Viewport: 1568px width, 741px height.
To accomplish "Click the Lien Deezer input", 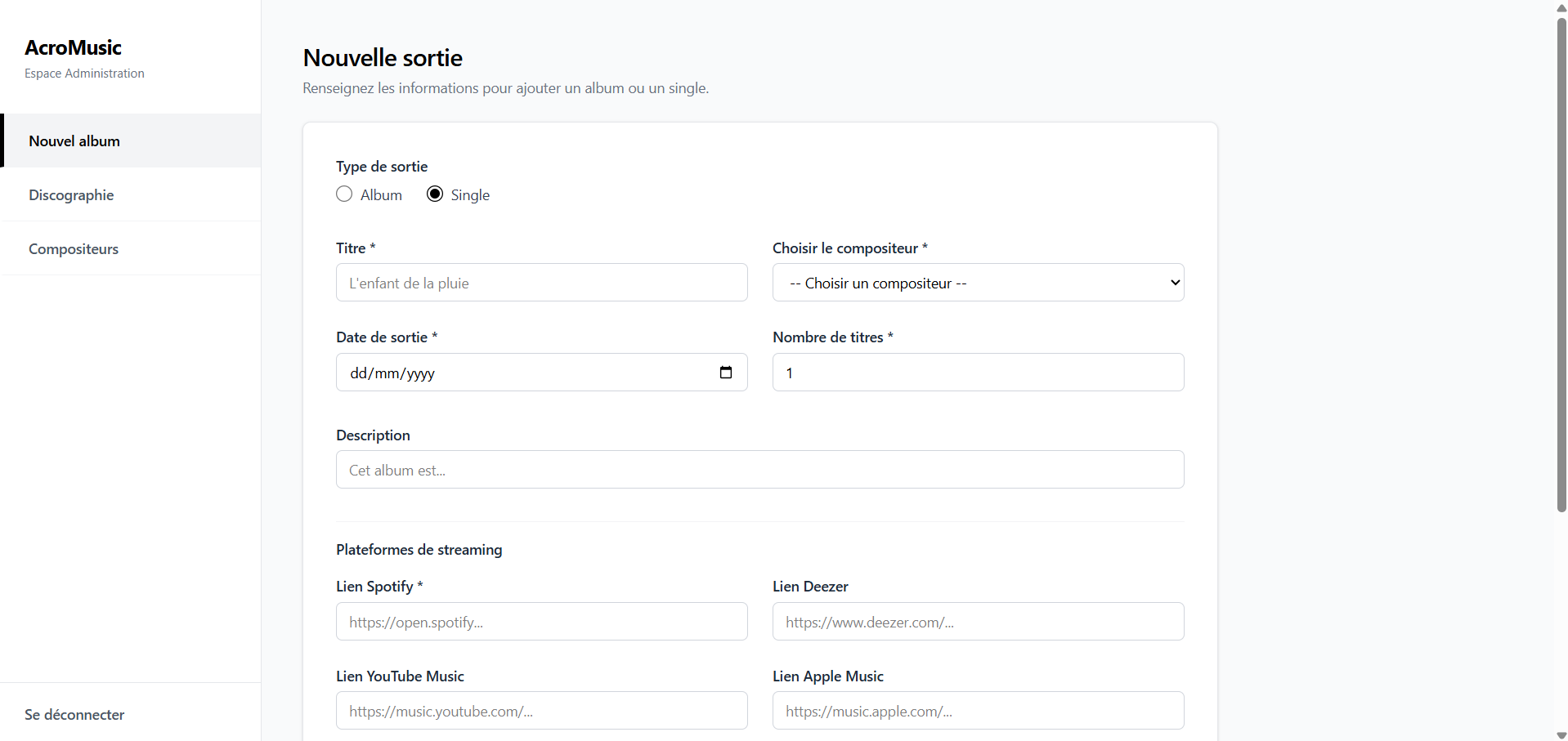I will coord(978,622).
